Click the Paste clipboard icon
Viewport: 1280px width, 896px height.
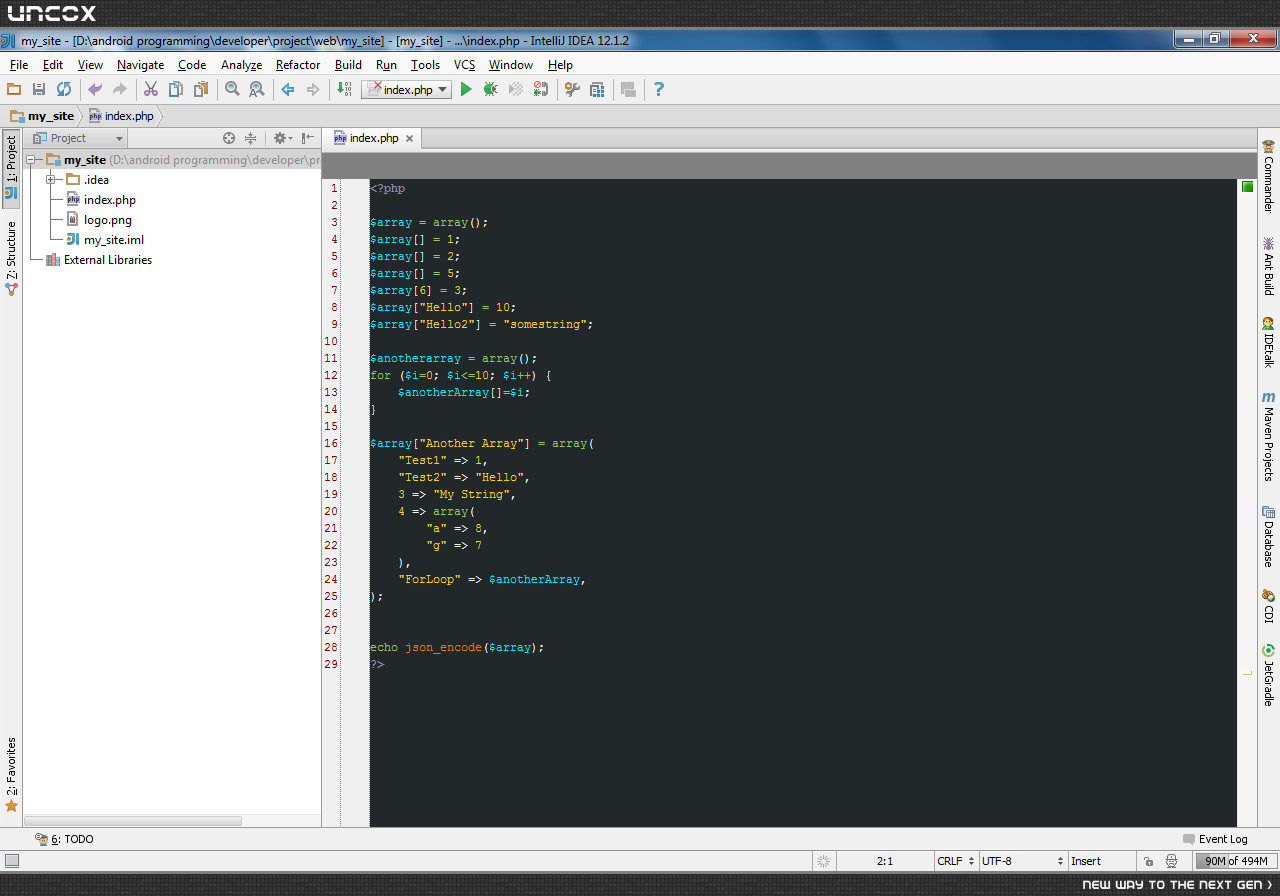click(201, 90)
